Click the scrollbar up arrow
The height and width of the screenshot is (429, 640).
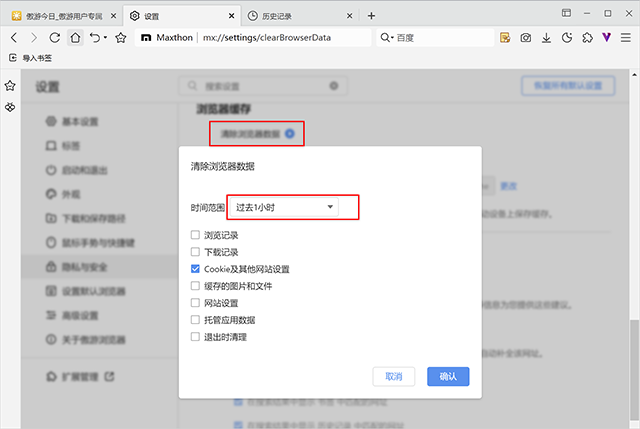(634, 75)
